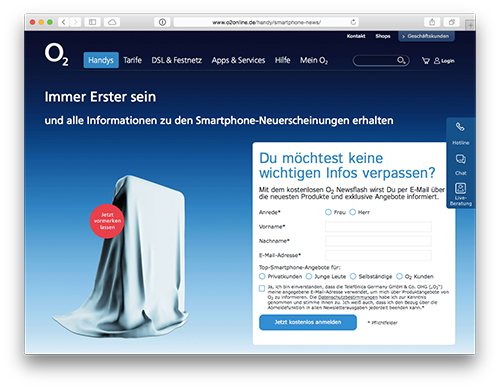The width and height of the screenshot is (500, 389).
Task: Open Apps & Services menu
Action: pyautogui.click(x=238, y=60)
